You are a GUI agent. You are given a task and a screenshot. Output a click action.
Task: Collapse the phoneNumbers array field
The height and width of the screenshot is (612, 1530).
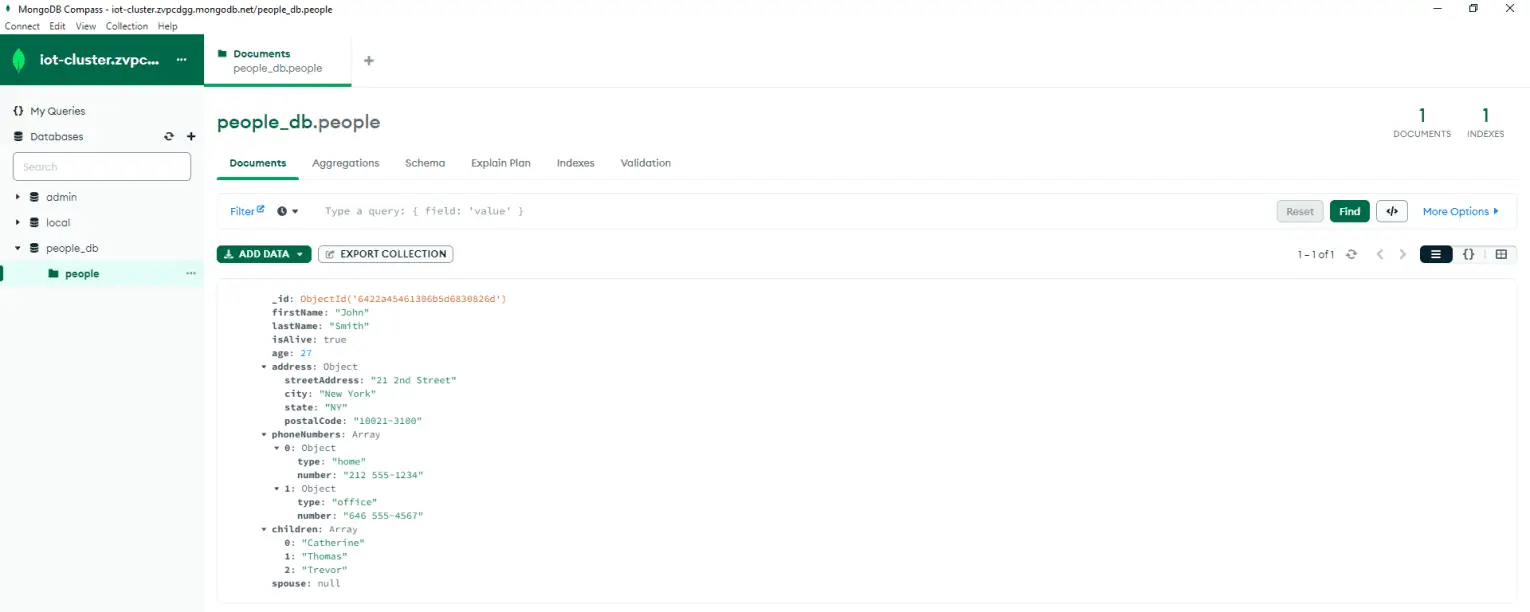tap(264, 434)
